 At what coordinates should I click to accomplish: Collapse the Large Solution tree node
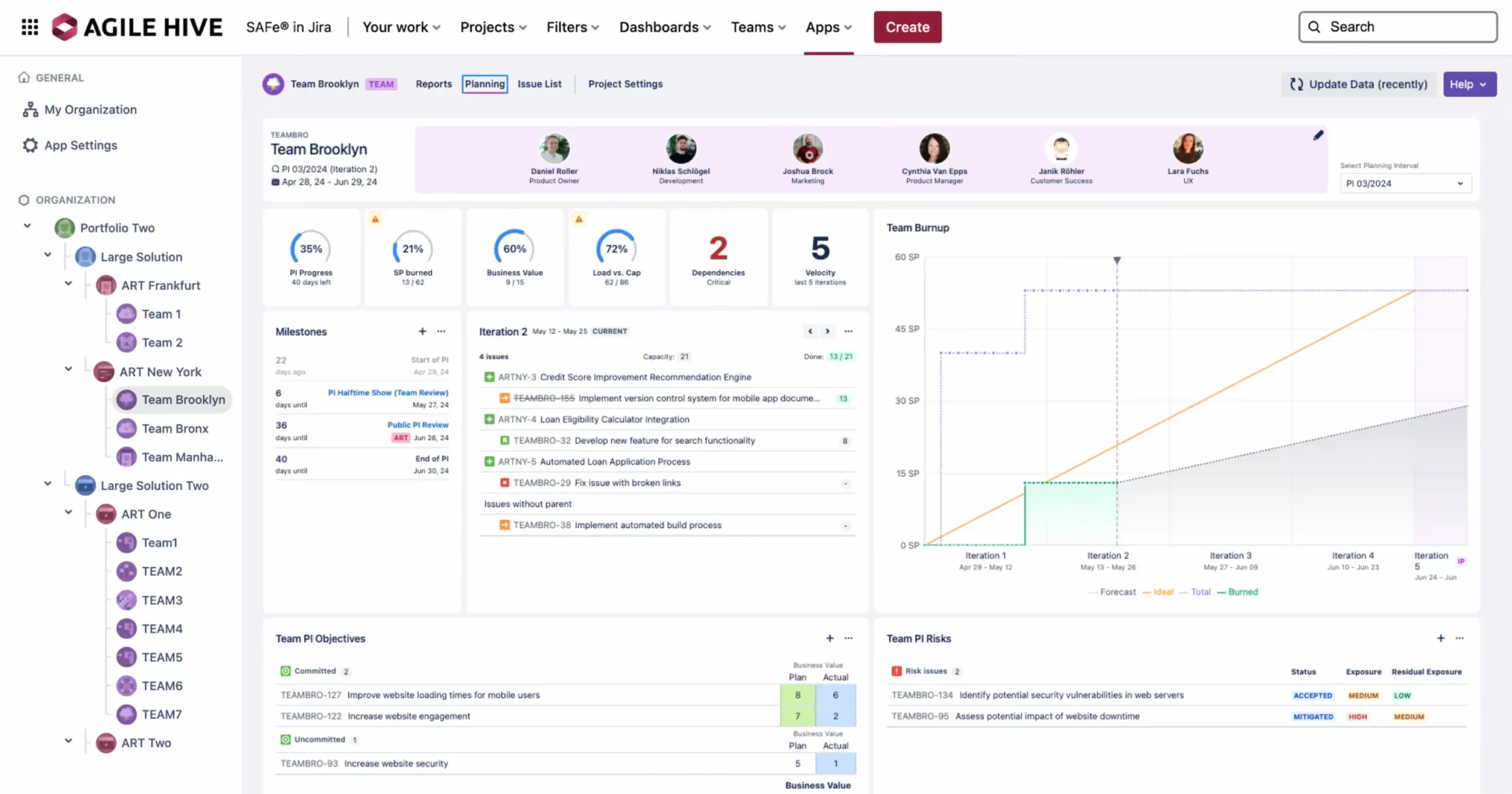tap(48, 256)
